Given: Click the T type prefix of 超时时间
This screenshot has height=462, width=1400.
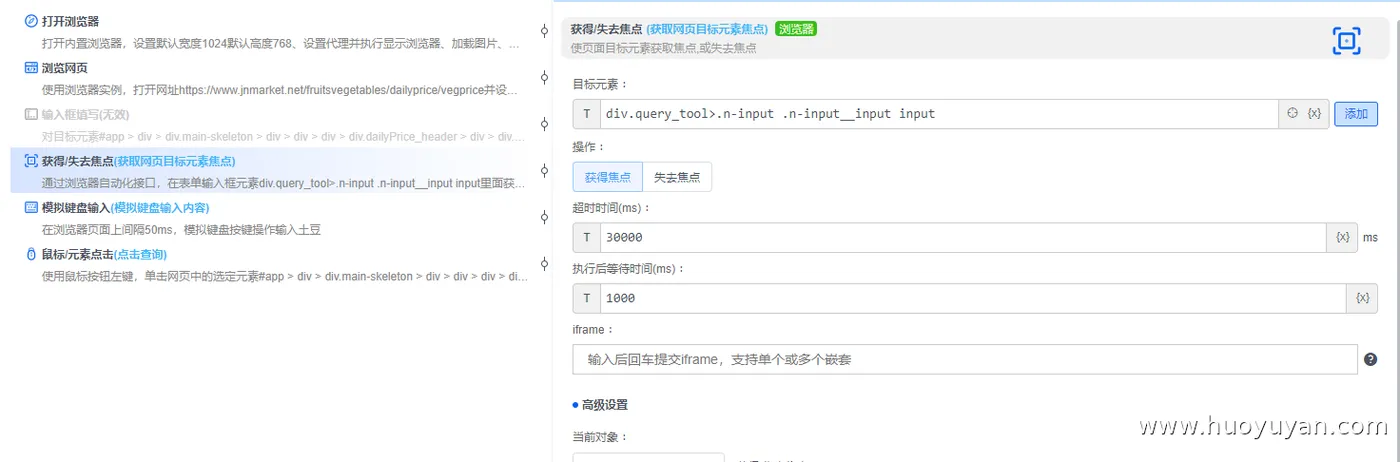Looking at the screenshot, I should 586,237.
